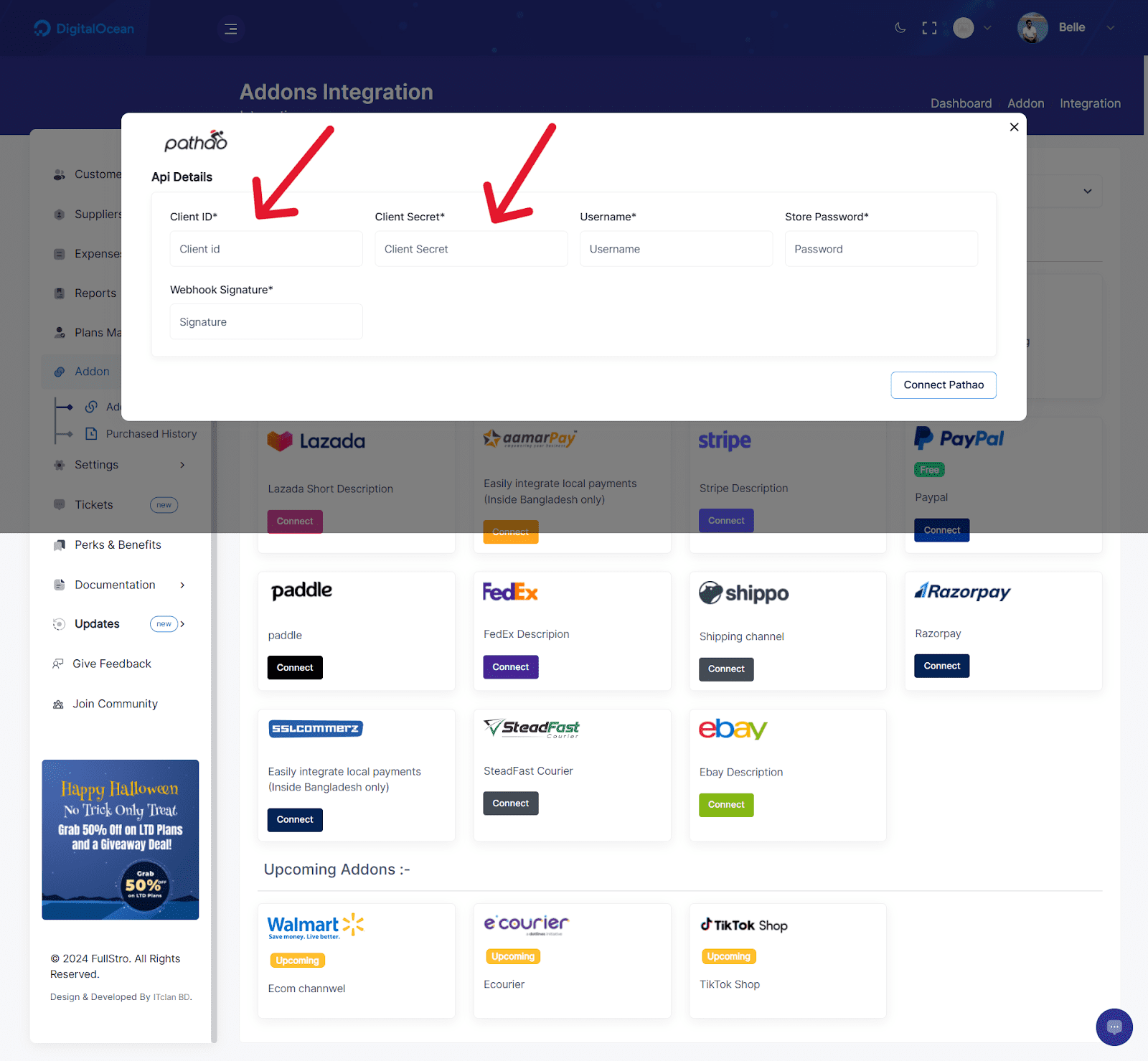This screenshot has width=1148, height=1061.
Task: Connect the SSLCommerz addon
Action: 295,820
